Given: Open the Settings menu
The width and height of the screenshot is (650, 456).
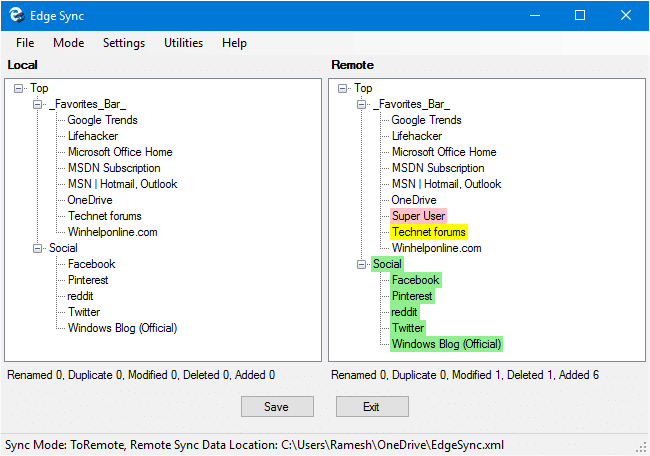Looking at the screenshot, I should coord(124,43).
